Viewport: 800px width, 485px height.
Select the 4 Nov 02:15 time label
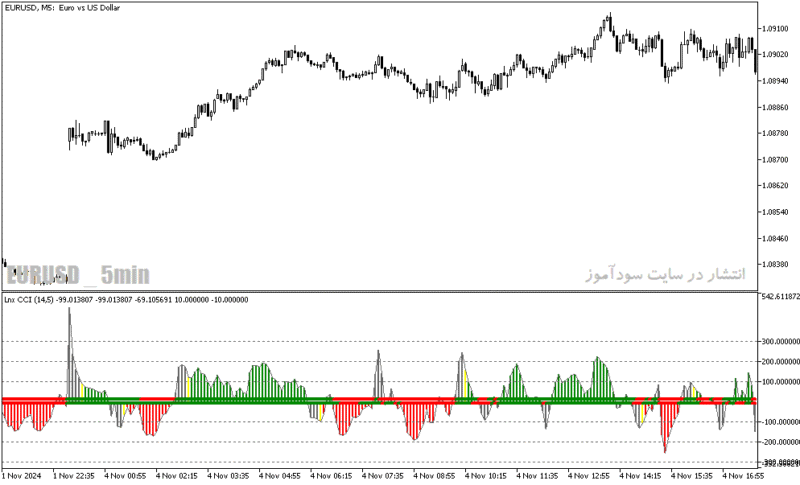[x=177, y=476]
